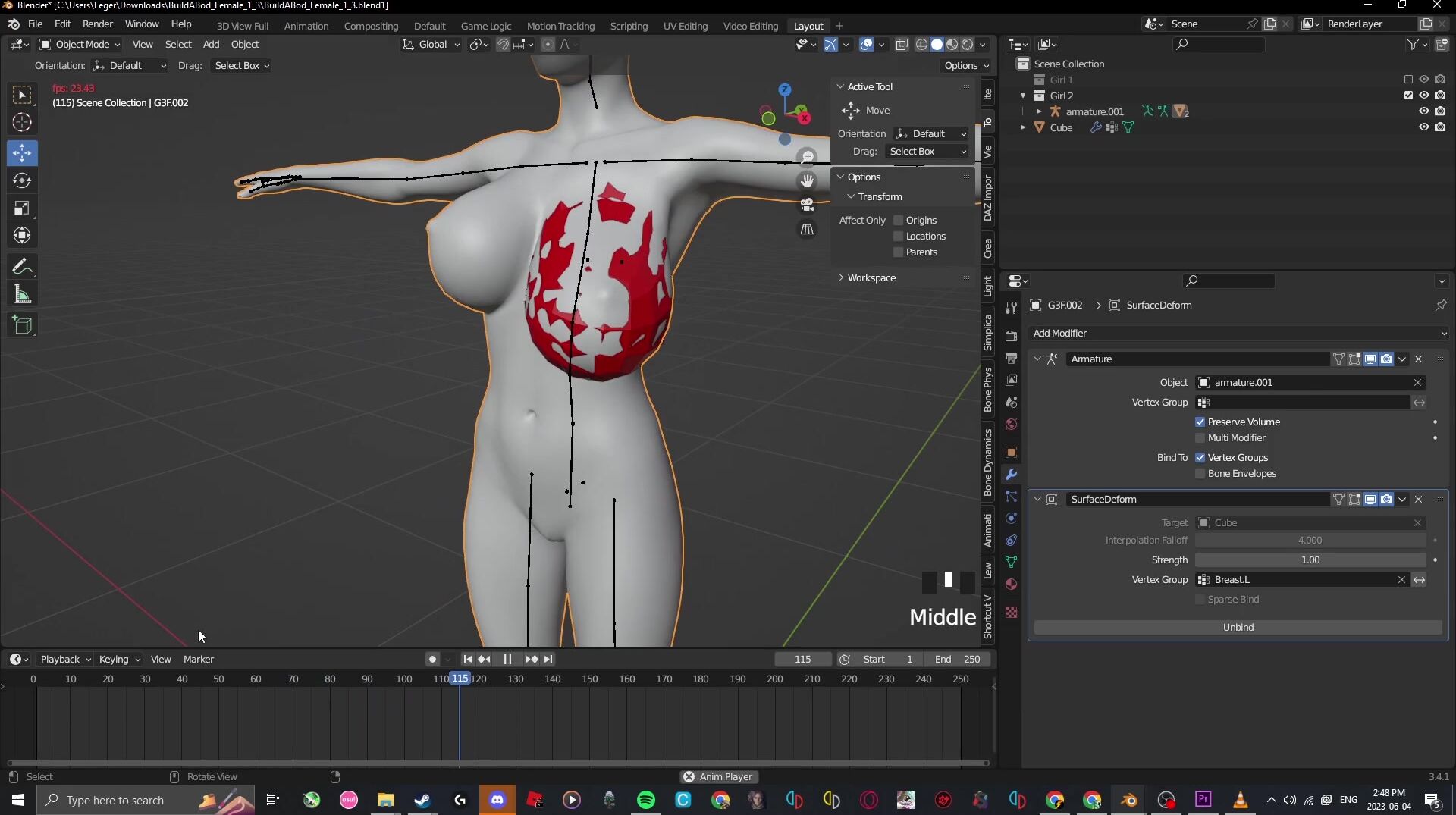Switch to the UV Editing workspace tab
The height and width of the screenshot is (815, 1456).
point(685,26)
